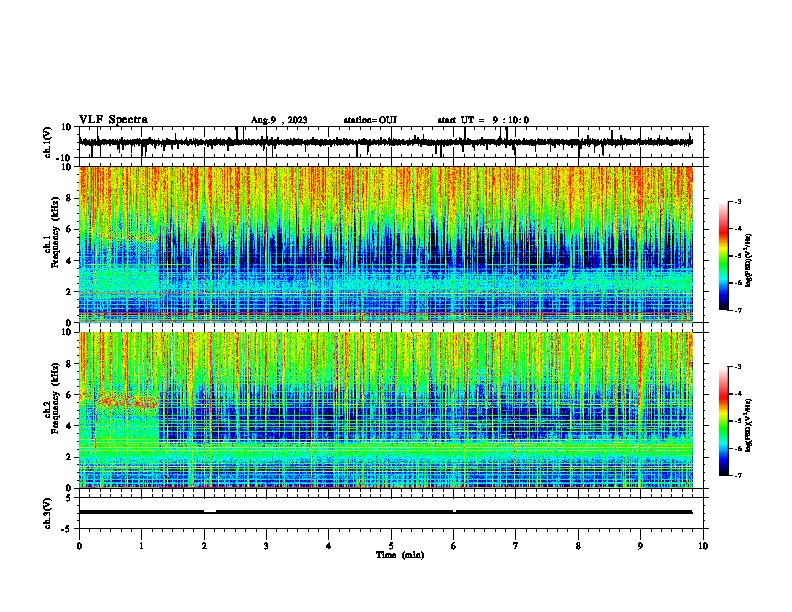
Task: Click time axis tick label "5"
Action: point(391,545)
